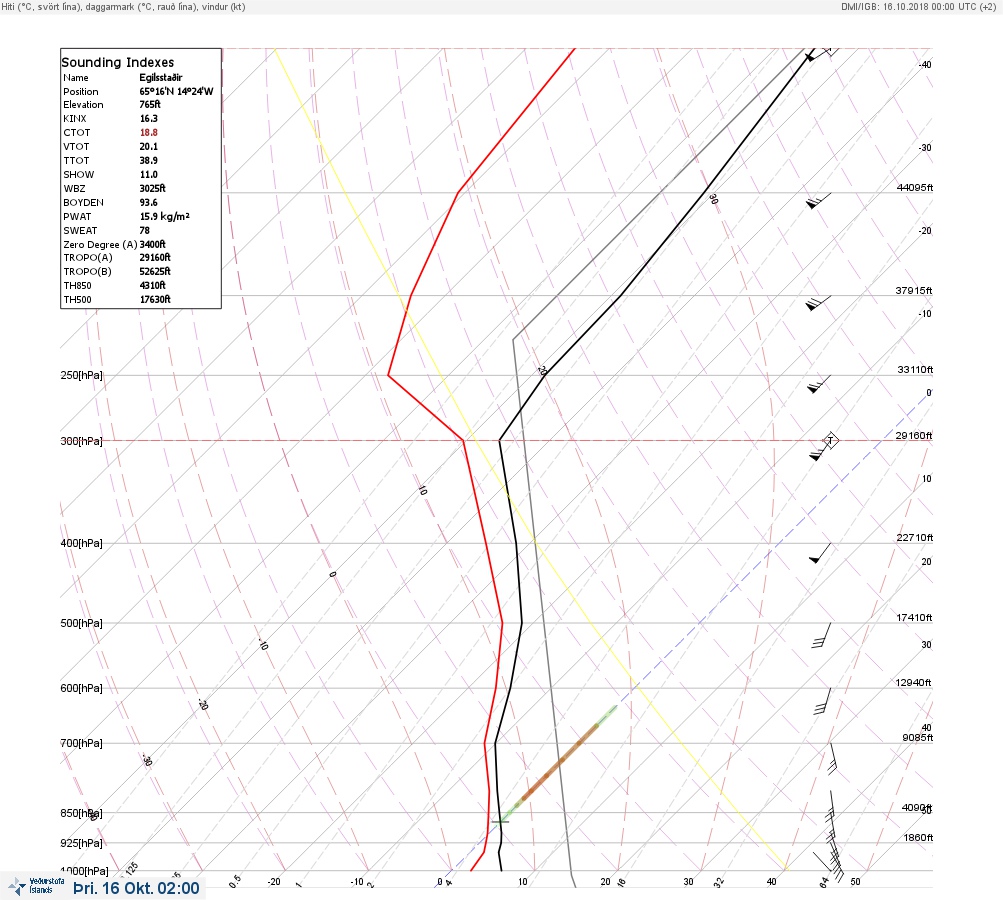Image resolution: width=1003 pixels, height=900 pixels.
Task: Click the VTOT value 20.1
Action: [148, 146]
